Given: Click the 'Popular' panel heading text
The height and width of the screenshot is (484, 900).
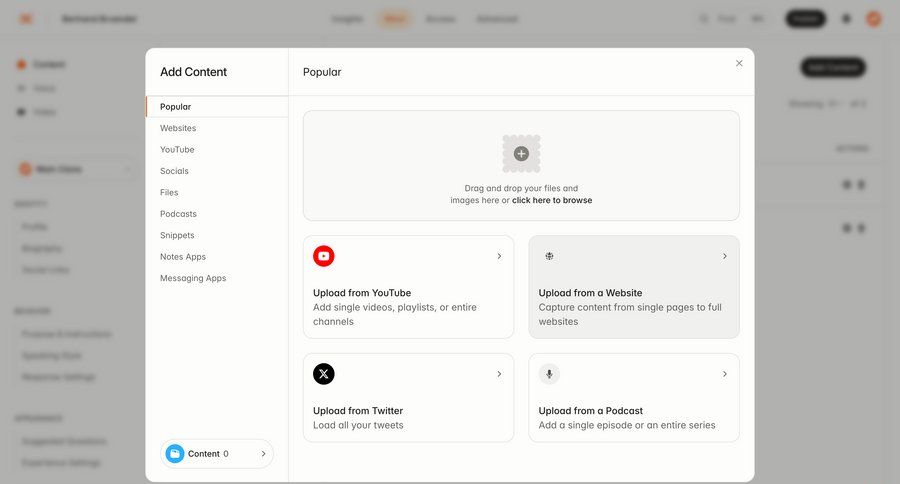Looking at the screenshot, I should pos(322,72).
